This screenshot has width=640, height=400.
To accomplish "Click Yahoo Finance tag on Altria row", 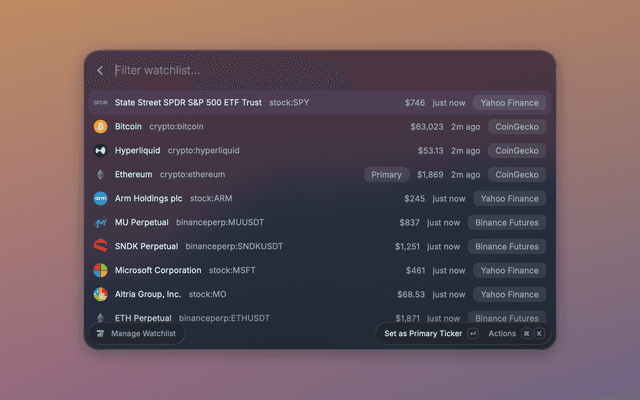I will (x=509, y=294).
